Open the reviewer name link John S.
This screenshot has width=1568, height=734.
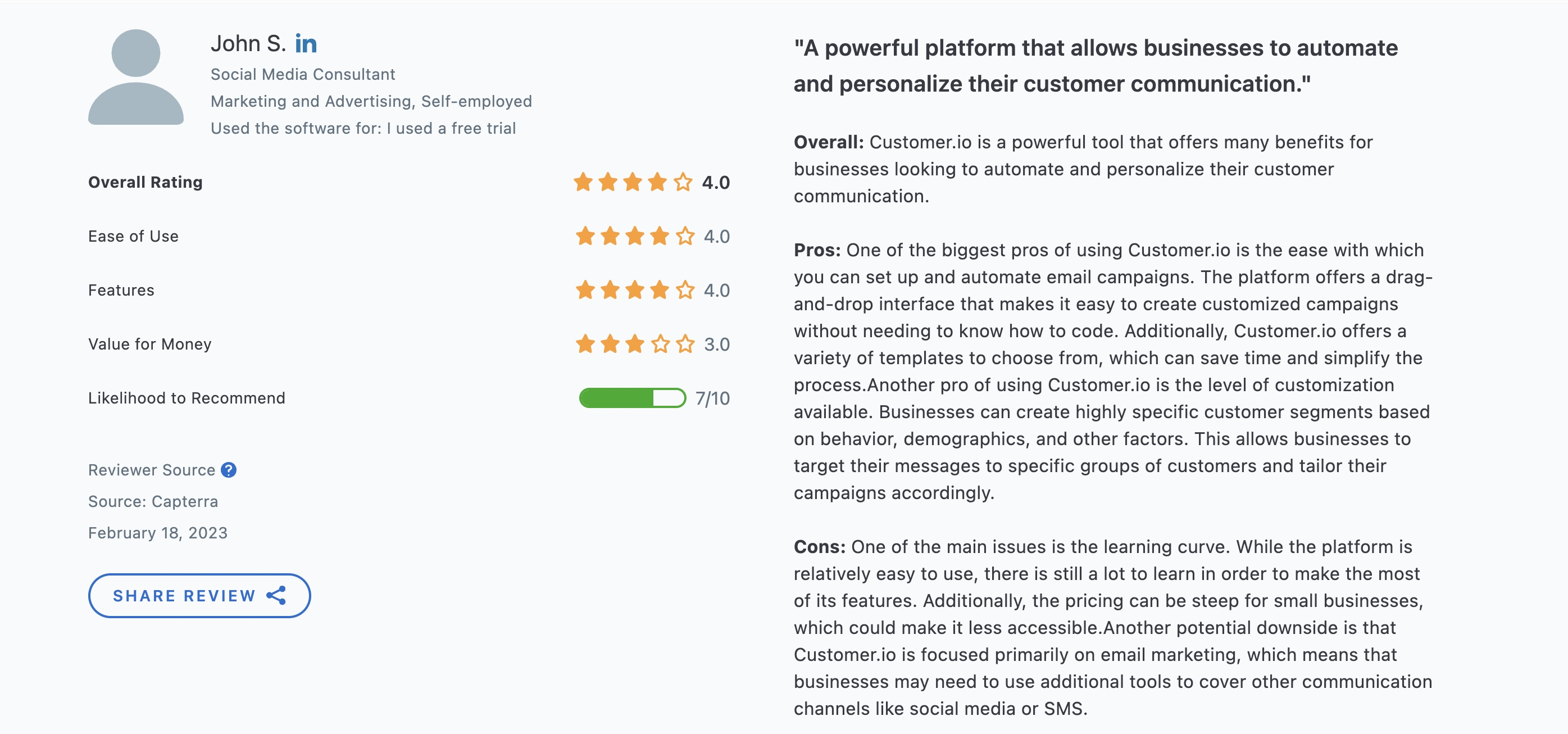point(248,43)
